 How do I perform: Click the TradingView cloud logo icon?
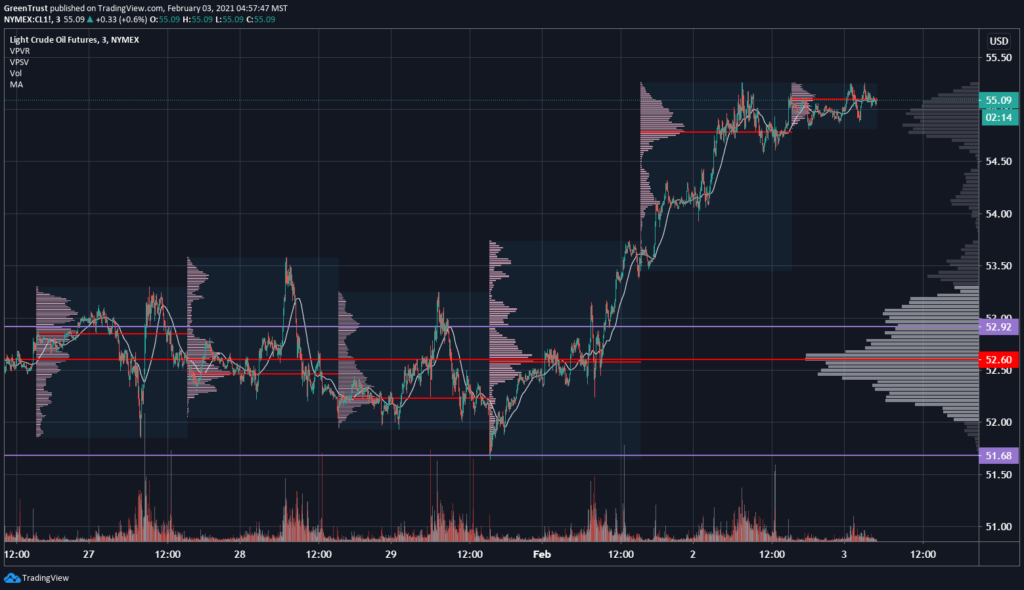pyautogui.click(x=12, y=578)
